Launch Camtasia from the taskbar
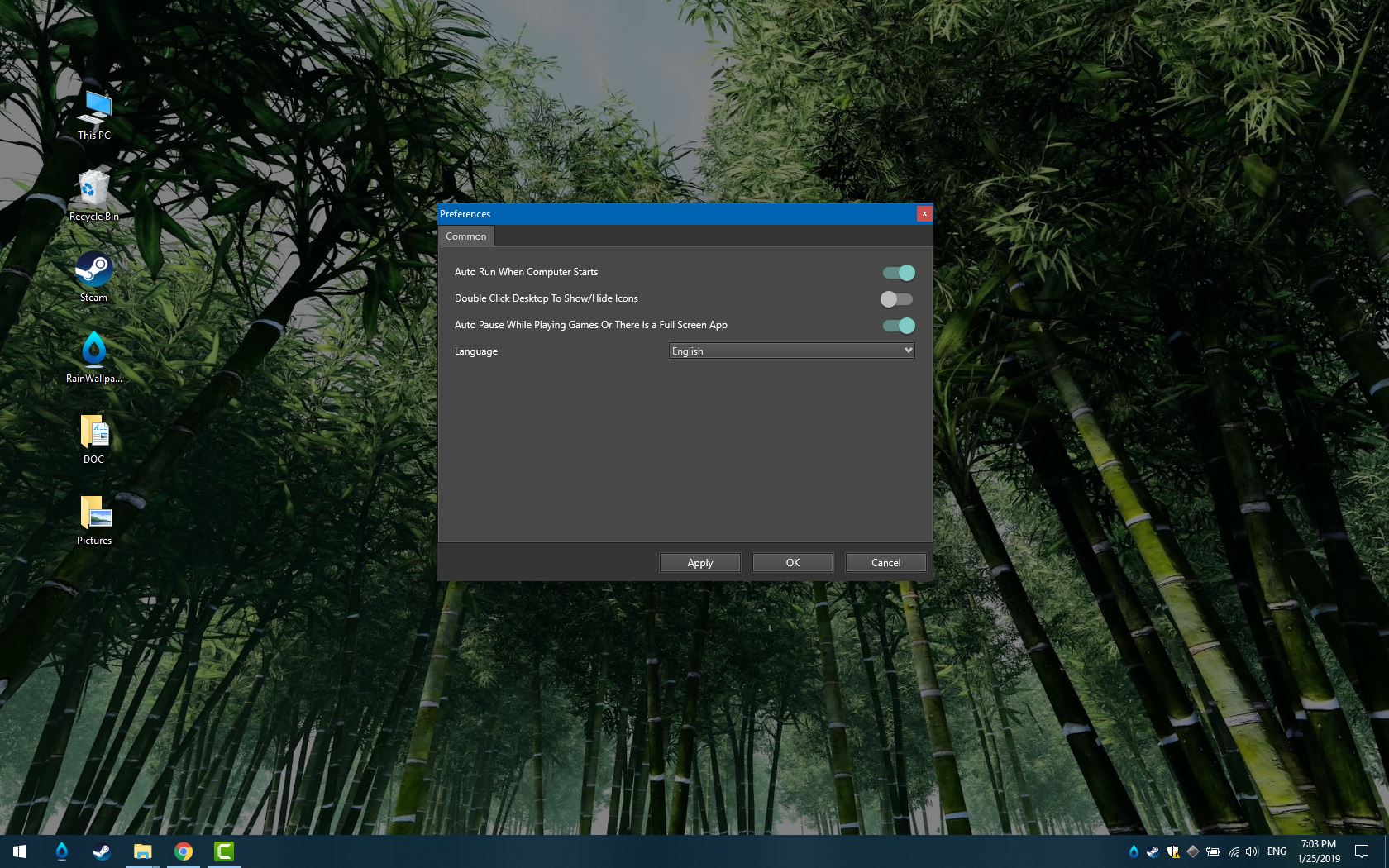1389x868 pixels. (x=223, y=851)
